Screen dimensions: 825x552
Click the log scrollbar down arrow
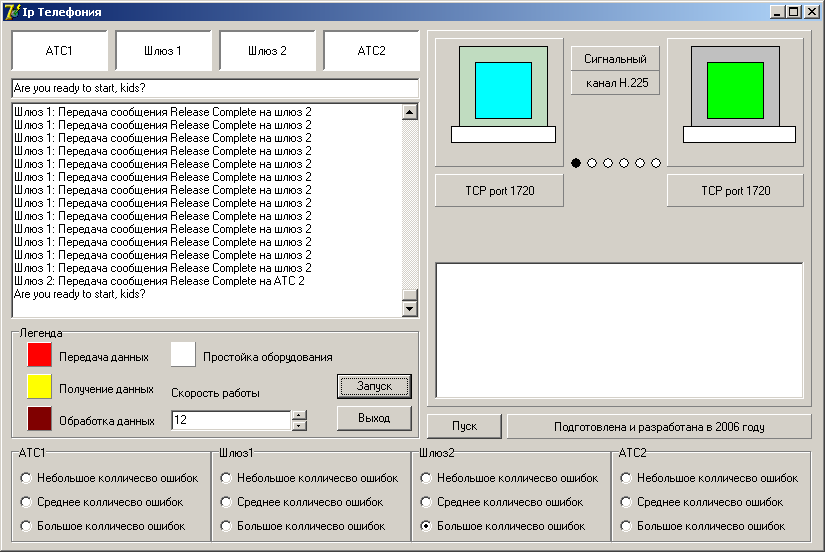point(409,309)
